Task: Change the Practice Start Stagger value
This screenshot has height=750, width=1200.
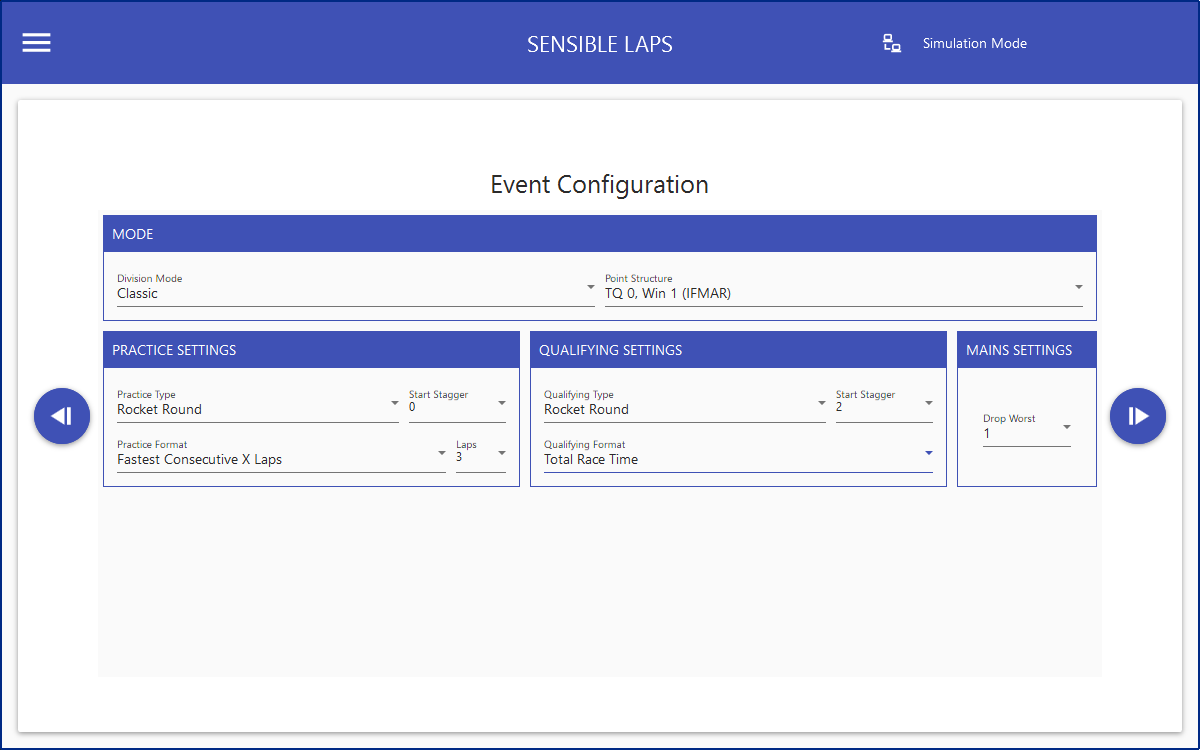Action: [x=457, y=408]
